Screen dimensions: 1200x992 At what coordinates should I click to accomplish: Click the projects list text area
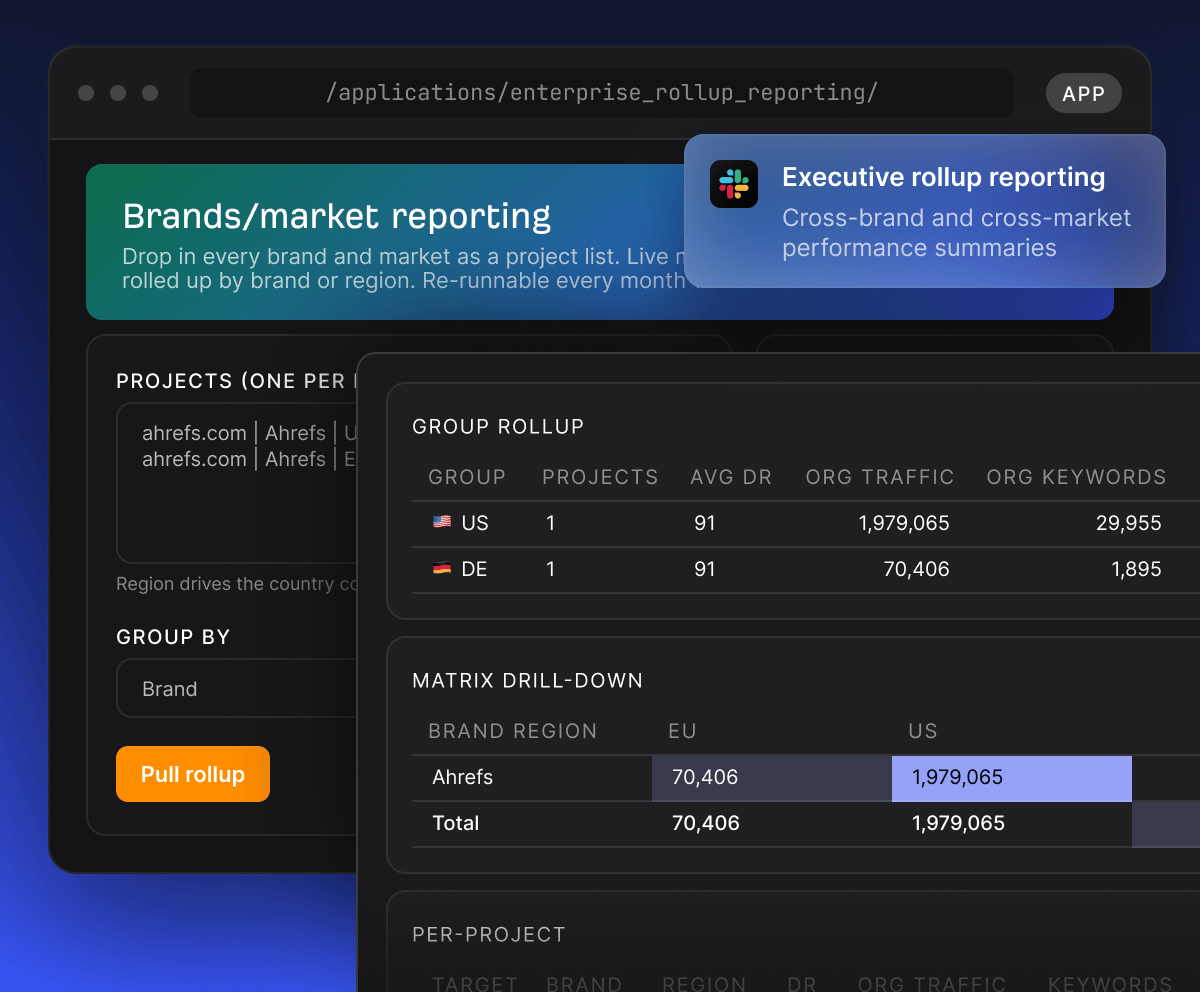(237, 483)
